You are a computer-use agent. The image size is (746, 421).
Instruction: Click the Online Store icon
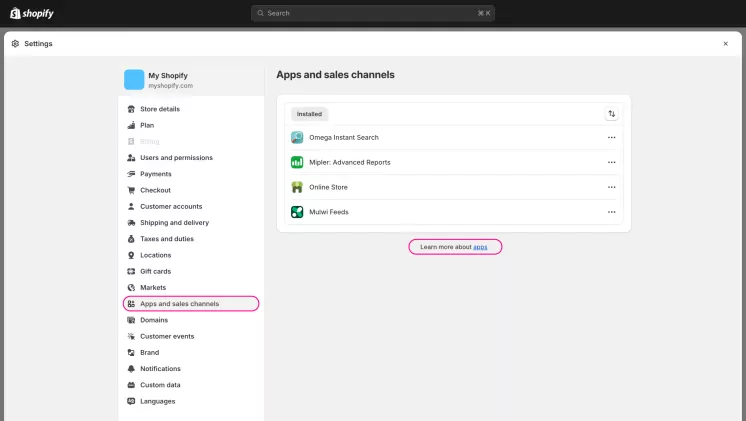pos(297,187)
